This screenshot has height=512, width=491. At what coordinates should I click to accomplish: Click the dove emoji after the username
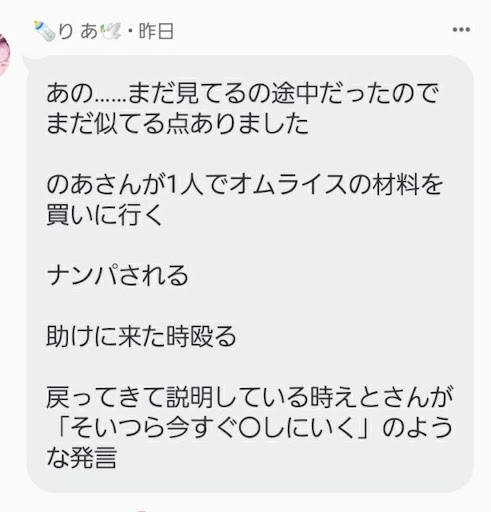(111, 31)
